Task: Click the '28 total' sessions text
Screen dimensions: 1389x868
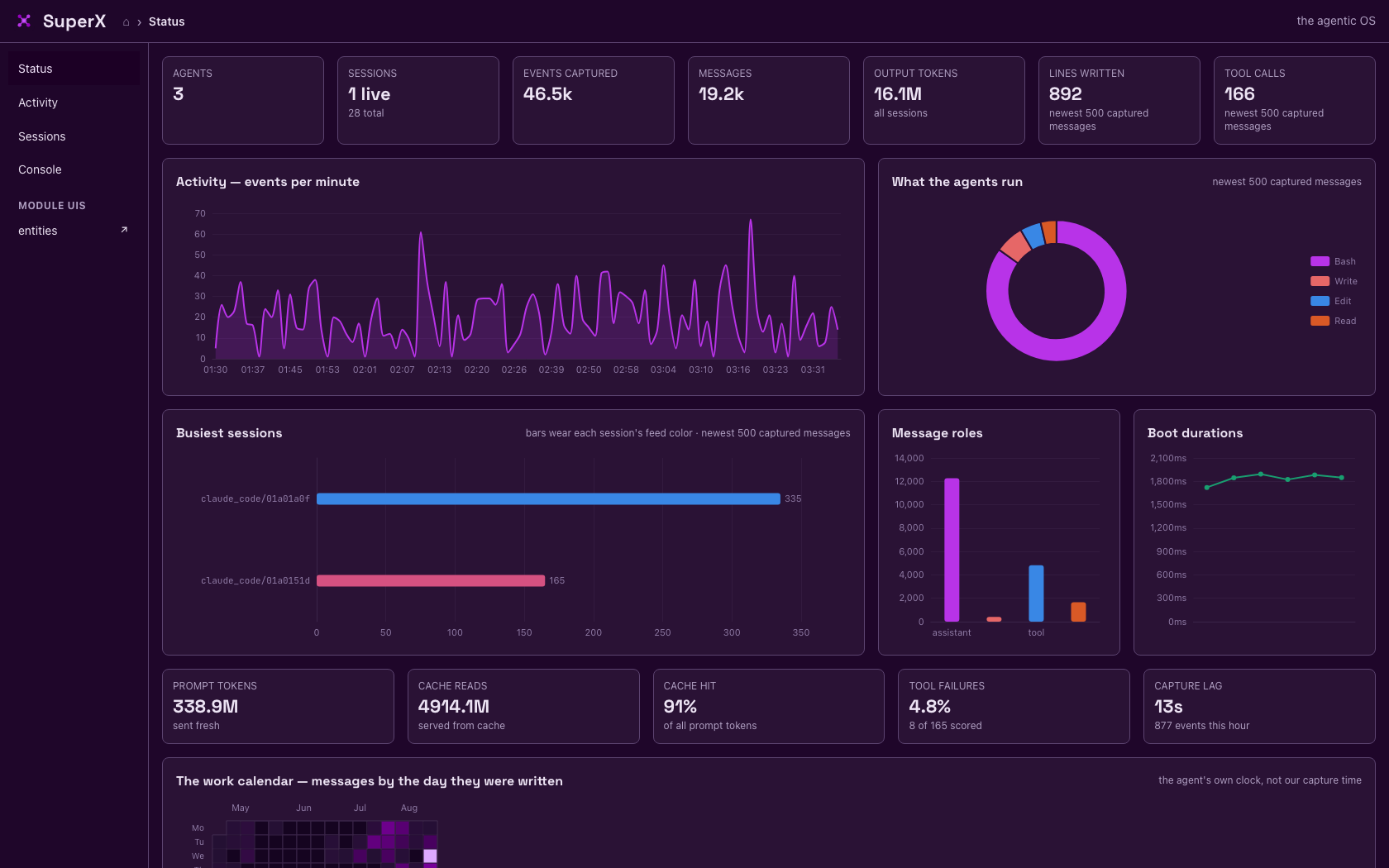Action: pyautogui.click(x=366, y=113)
